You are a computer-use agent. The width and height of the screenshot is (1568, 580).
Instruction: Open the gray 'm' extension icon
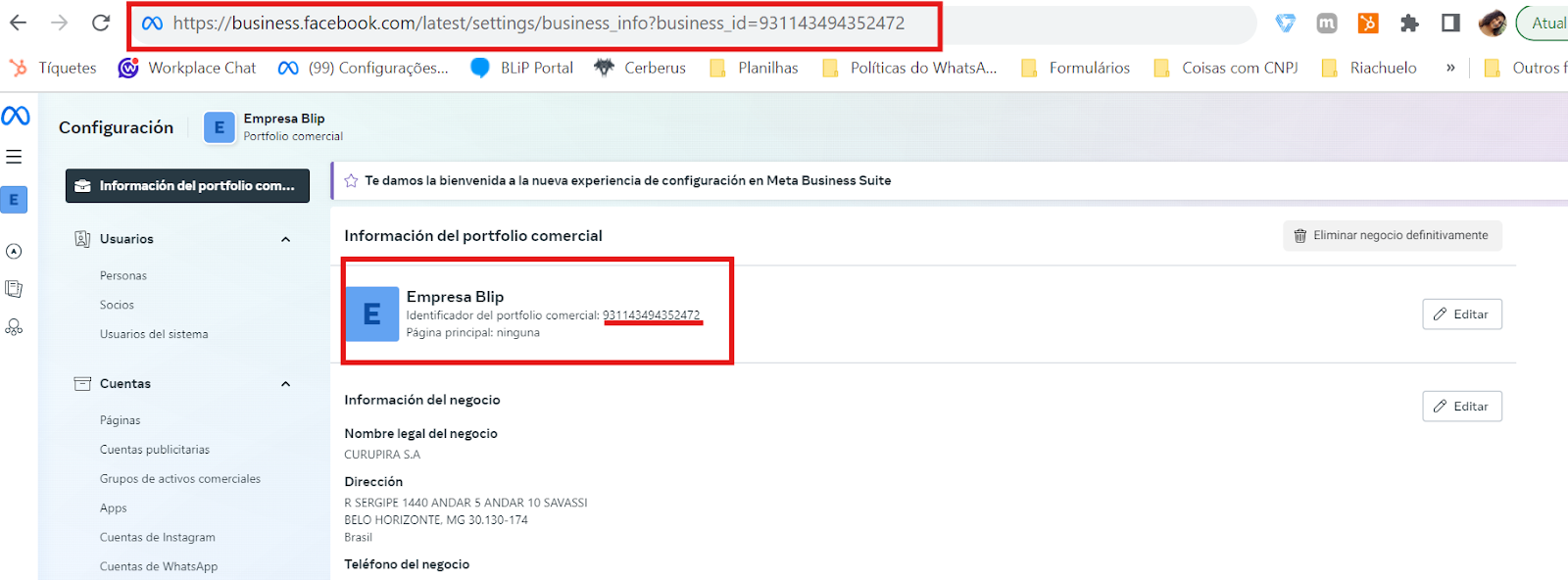pos(1327,24)
